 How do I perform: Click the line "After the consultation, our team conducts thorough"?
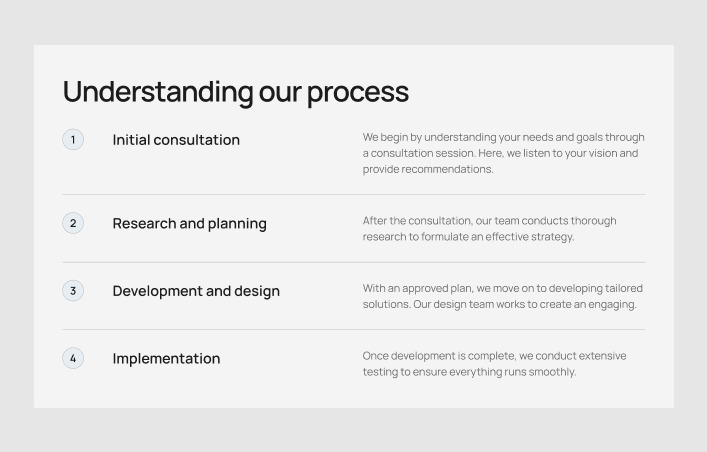point(489,221)
